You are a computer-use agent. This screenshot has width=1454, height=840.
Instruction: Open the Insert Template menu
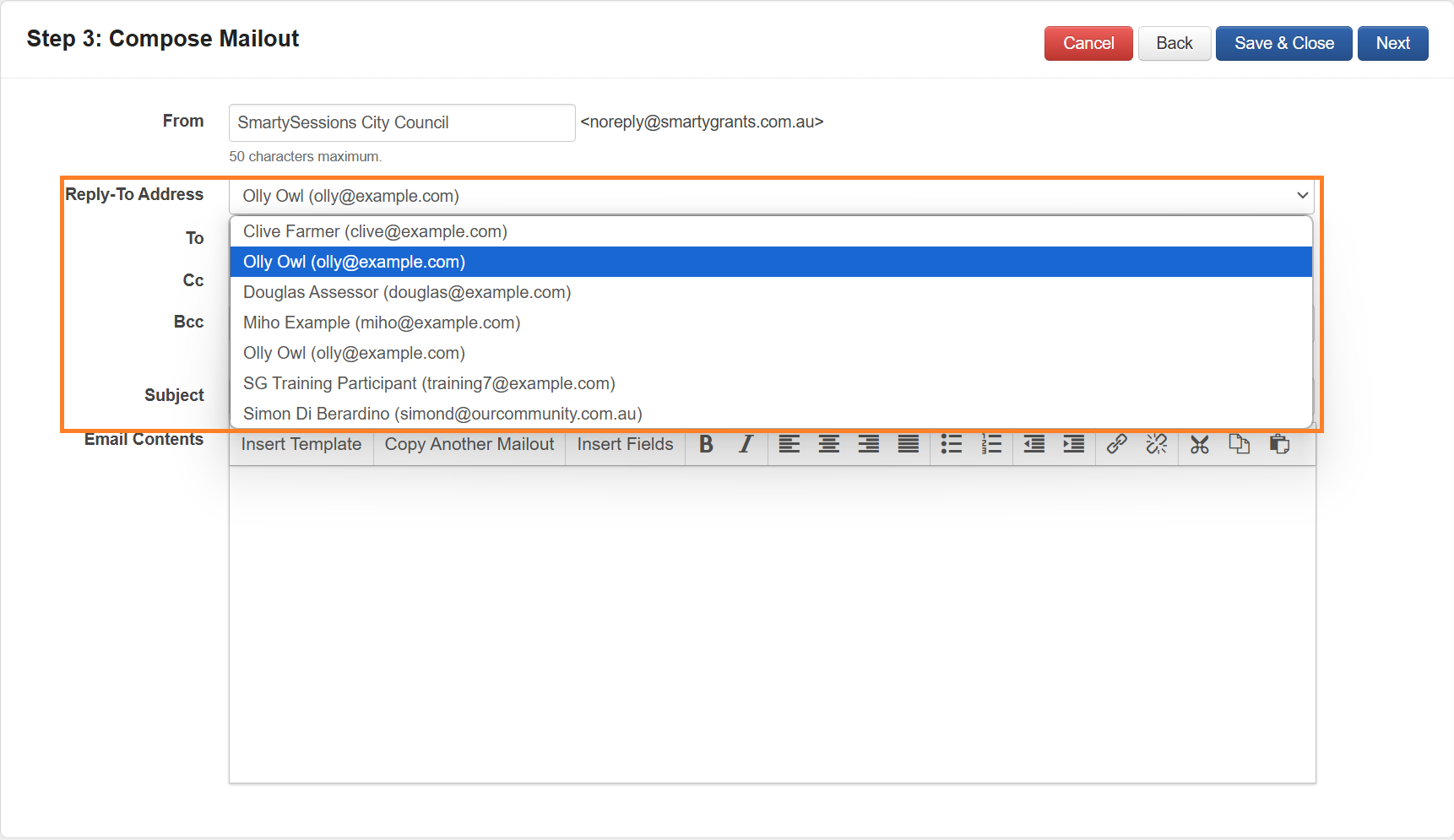pos(301,444)
